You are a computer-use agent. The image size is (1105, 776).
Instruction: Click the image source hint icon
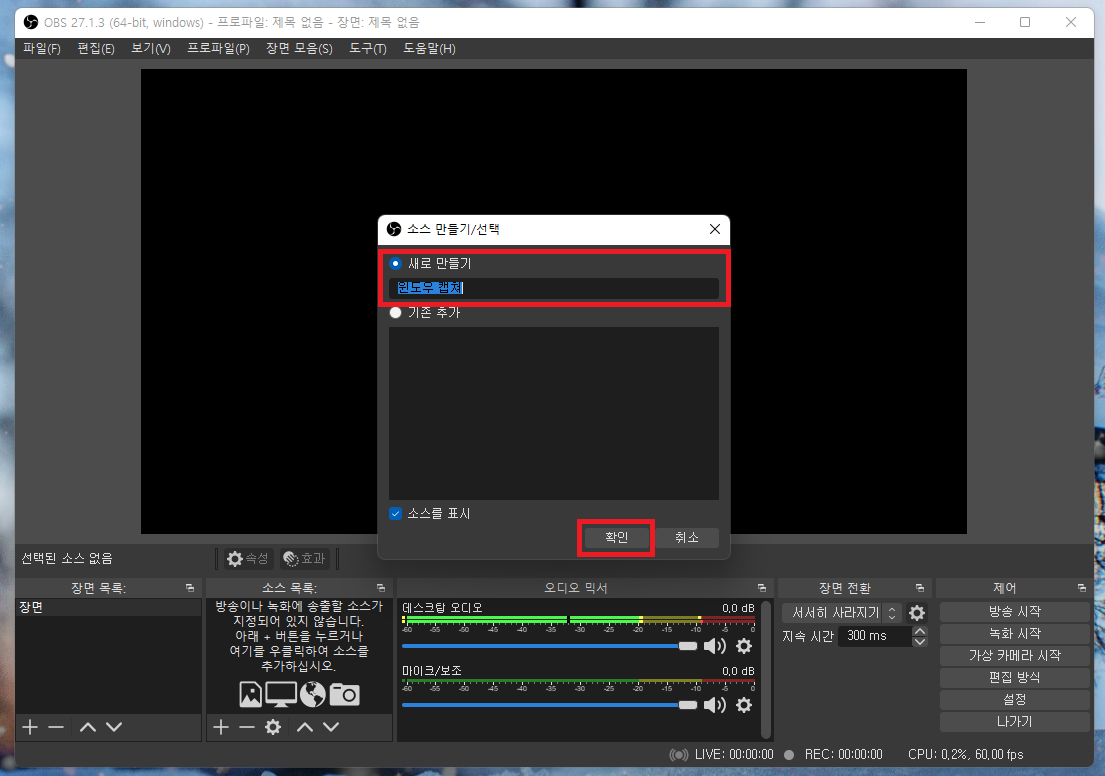250,694
